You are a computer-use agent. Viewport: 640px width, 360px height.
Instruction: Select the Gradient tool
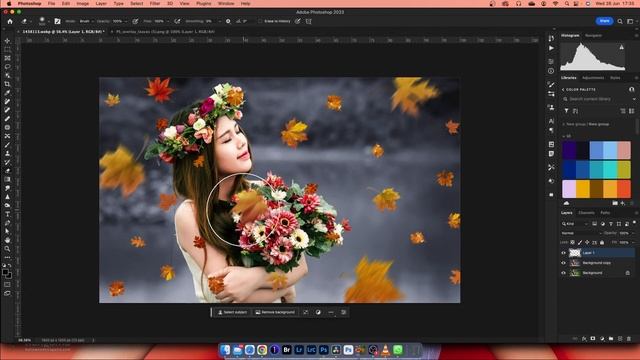[7, 179]
